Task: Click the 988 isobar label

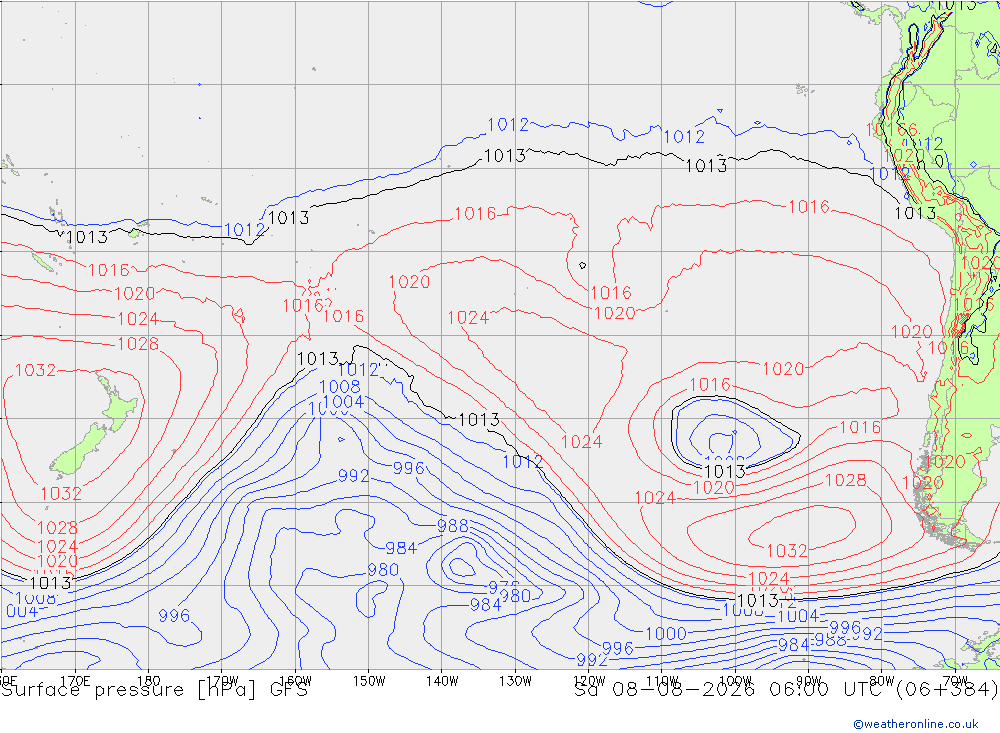Action: (x=453, y=526)
